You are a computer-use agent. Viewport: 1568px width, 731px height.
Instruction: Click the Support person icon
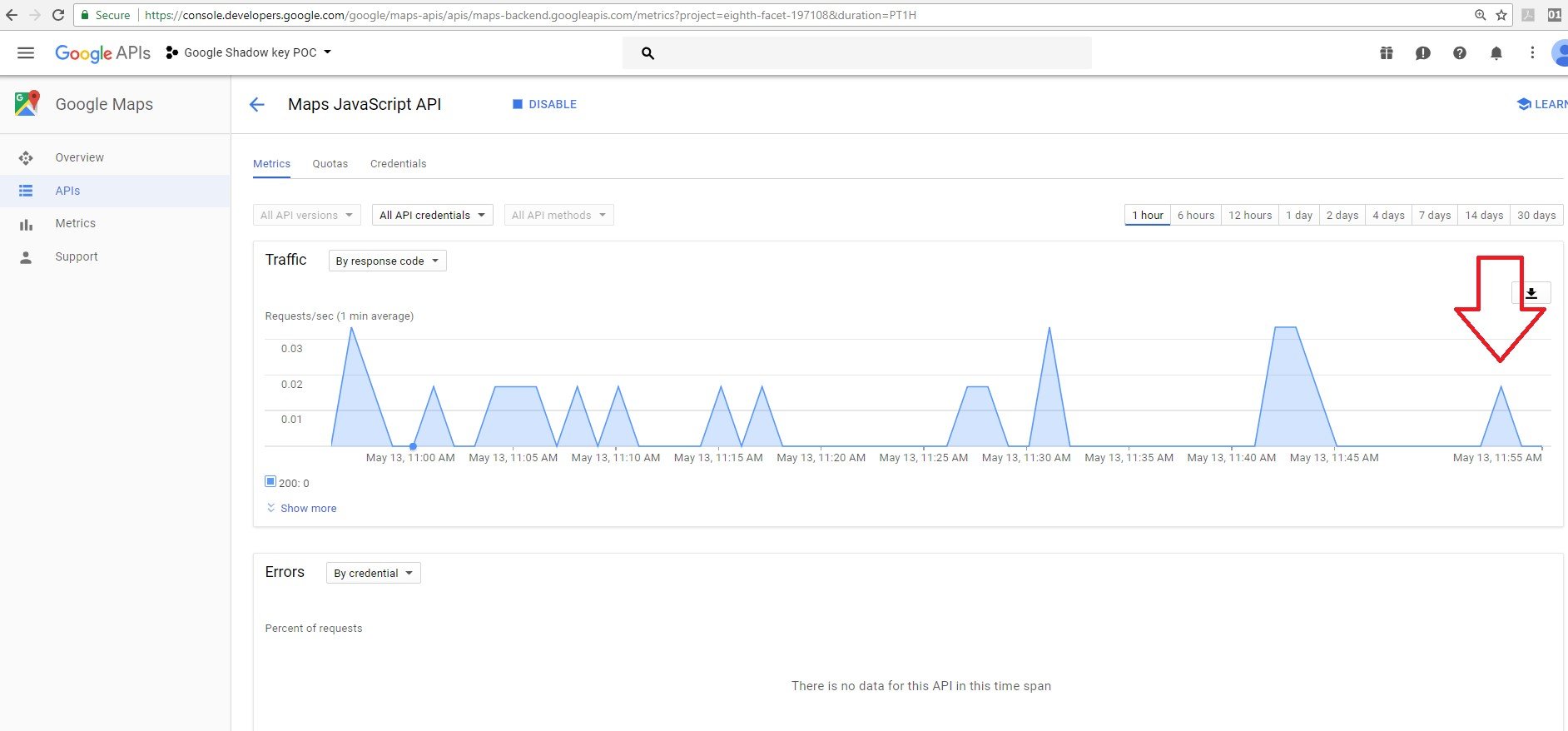point(26,257)
